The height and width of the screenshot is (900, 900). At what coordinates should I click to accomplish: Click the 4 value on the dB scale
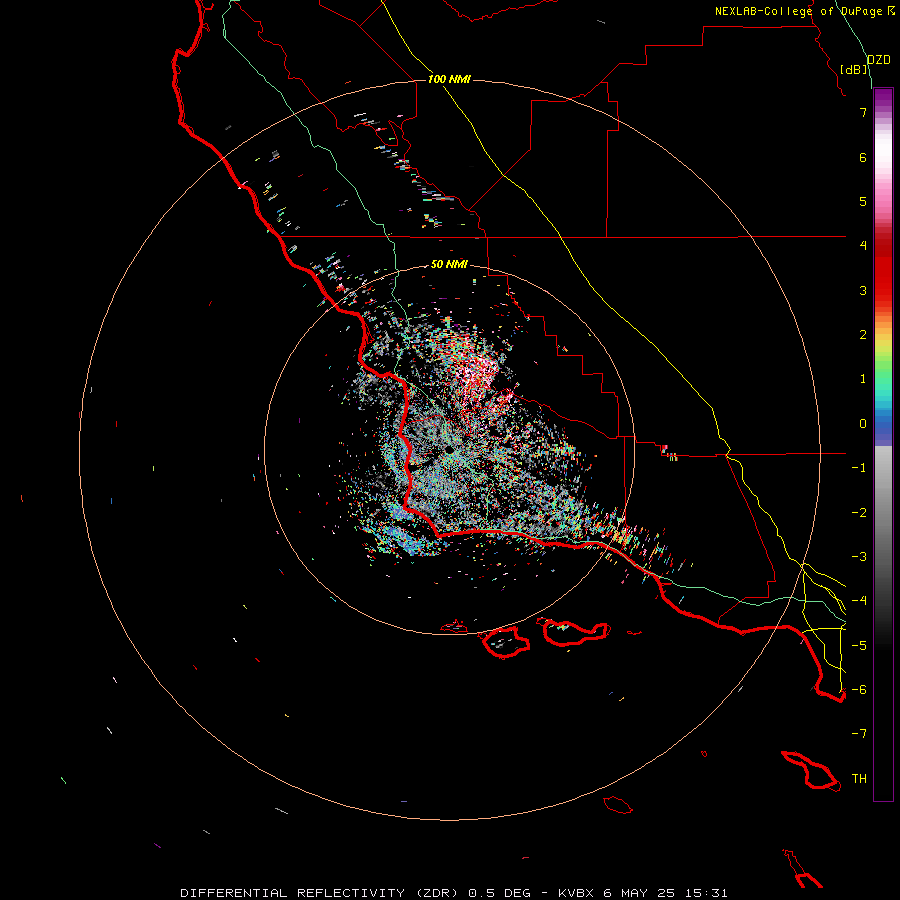tap(863, 246)
